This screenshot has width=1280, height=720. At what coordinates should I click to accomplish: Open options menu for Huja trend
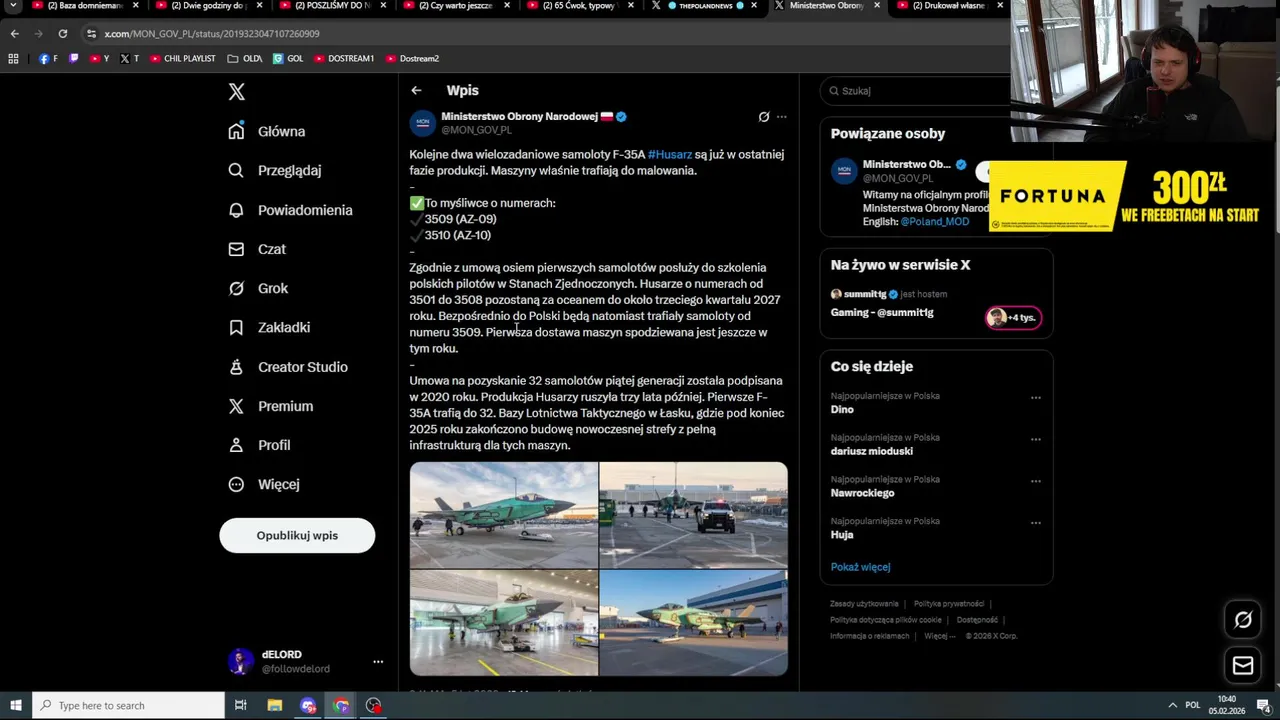(1036, 523)
